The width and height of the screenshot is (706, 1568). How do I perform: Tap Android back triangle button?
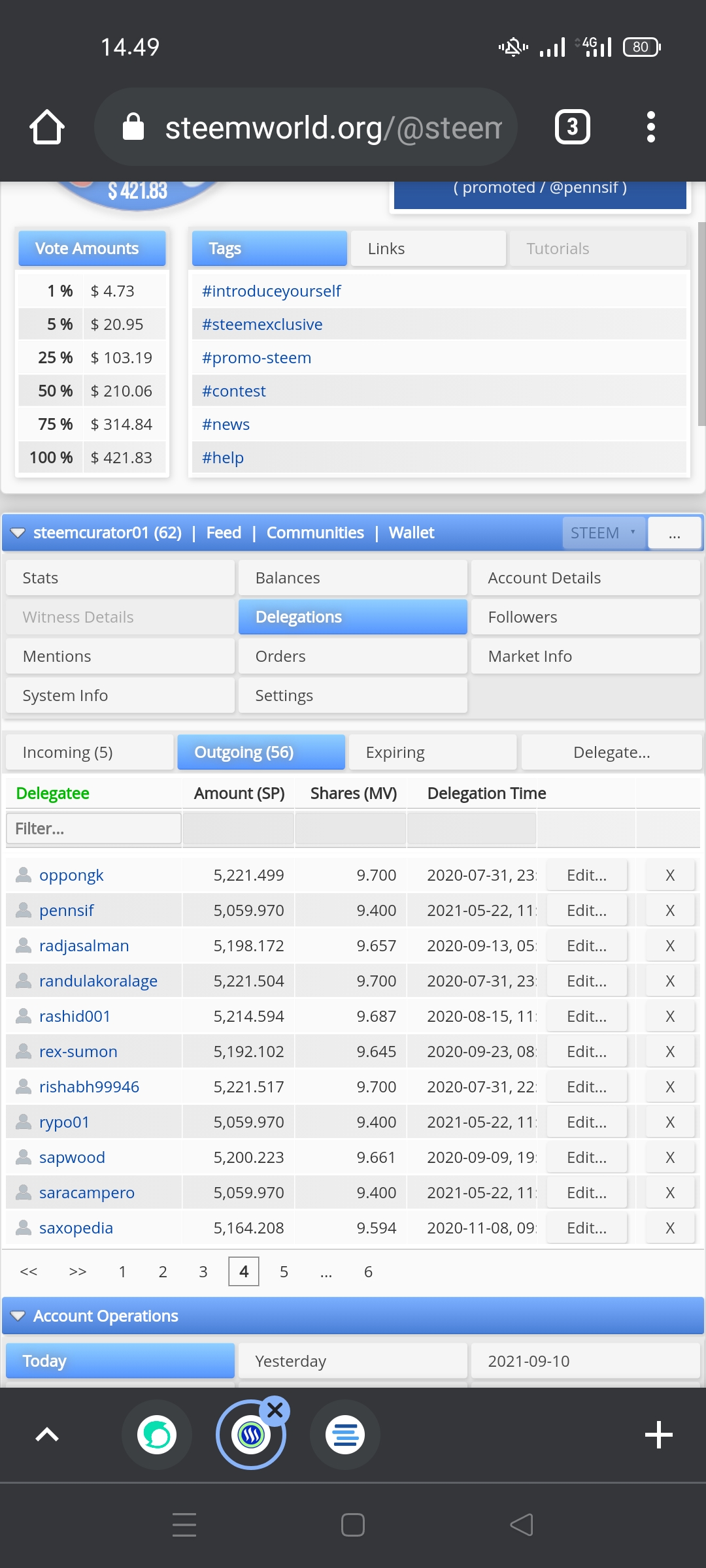(x=522, y=1525)
